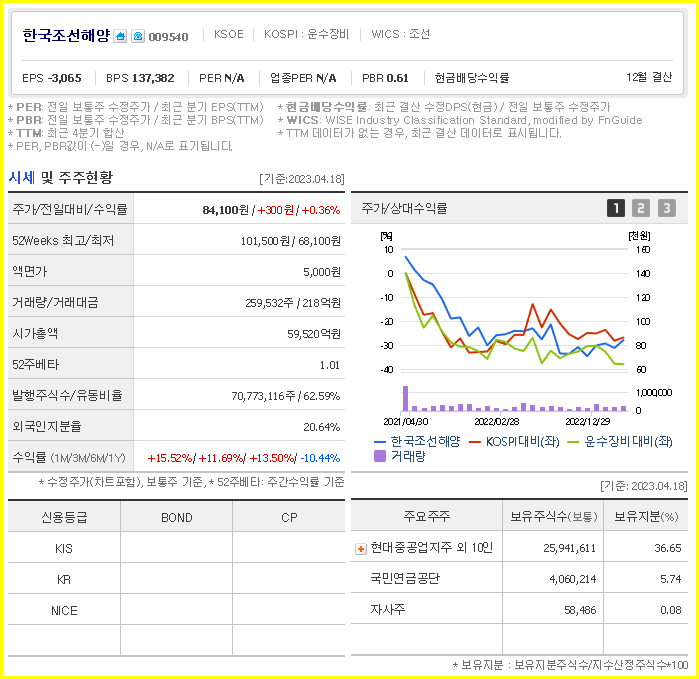Click the CP column header
Viewport: 699px width, 679px height.
coord(289,517)
